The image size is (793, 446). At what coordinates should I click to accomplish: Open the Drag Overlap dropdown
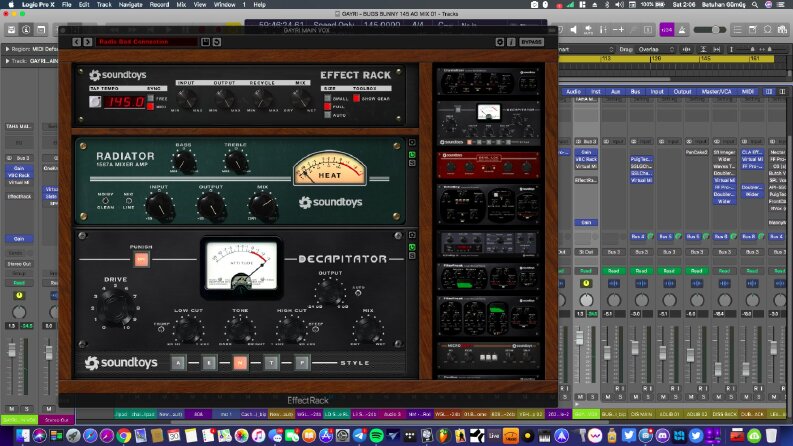pyautogui.click(x=656, y=49)
